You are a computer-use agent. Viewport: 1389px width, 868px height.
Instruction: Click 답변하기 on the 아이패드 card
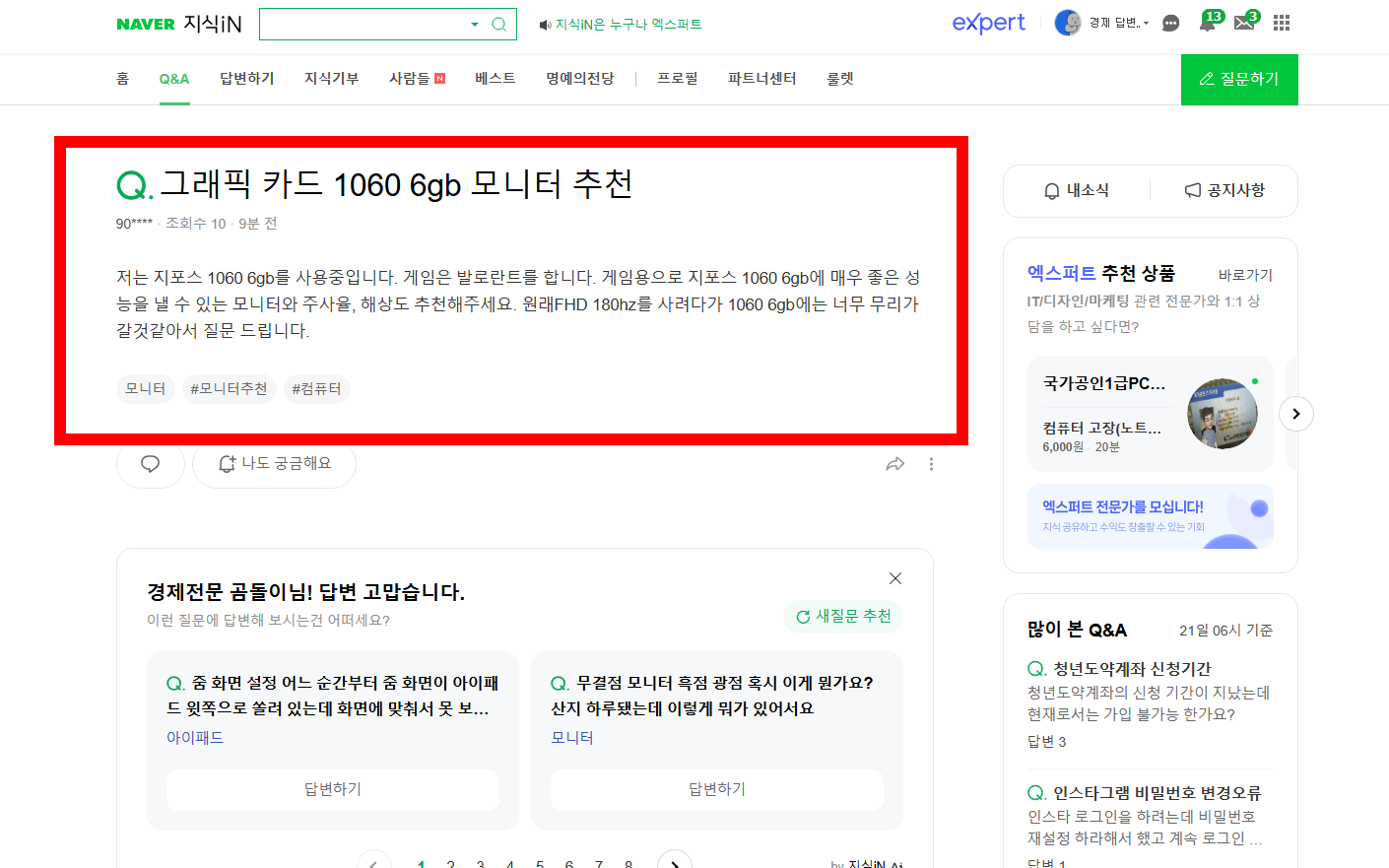tap(333, 789)
